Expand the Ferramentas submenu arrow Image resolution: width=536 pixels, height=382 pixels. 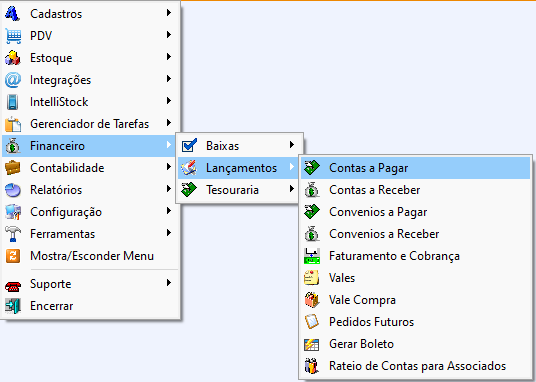coord(169,233)
